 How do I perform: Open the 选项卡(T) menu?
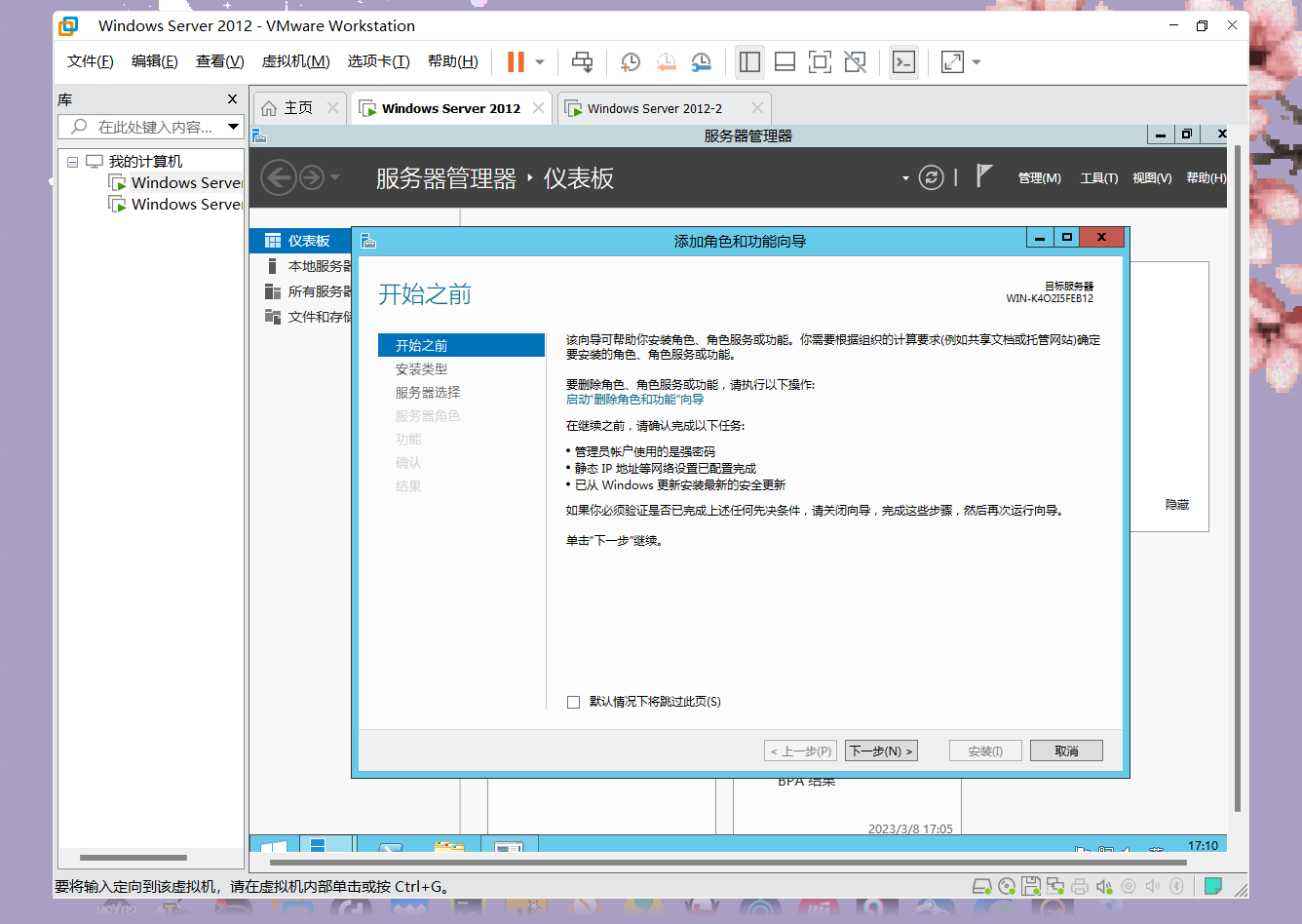378,61
